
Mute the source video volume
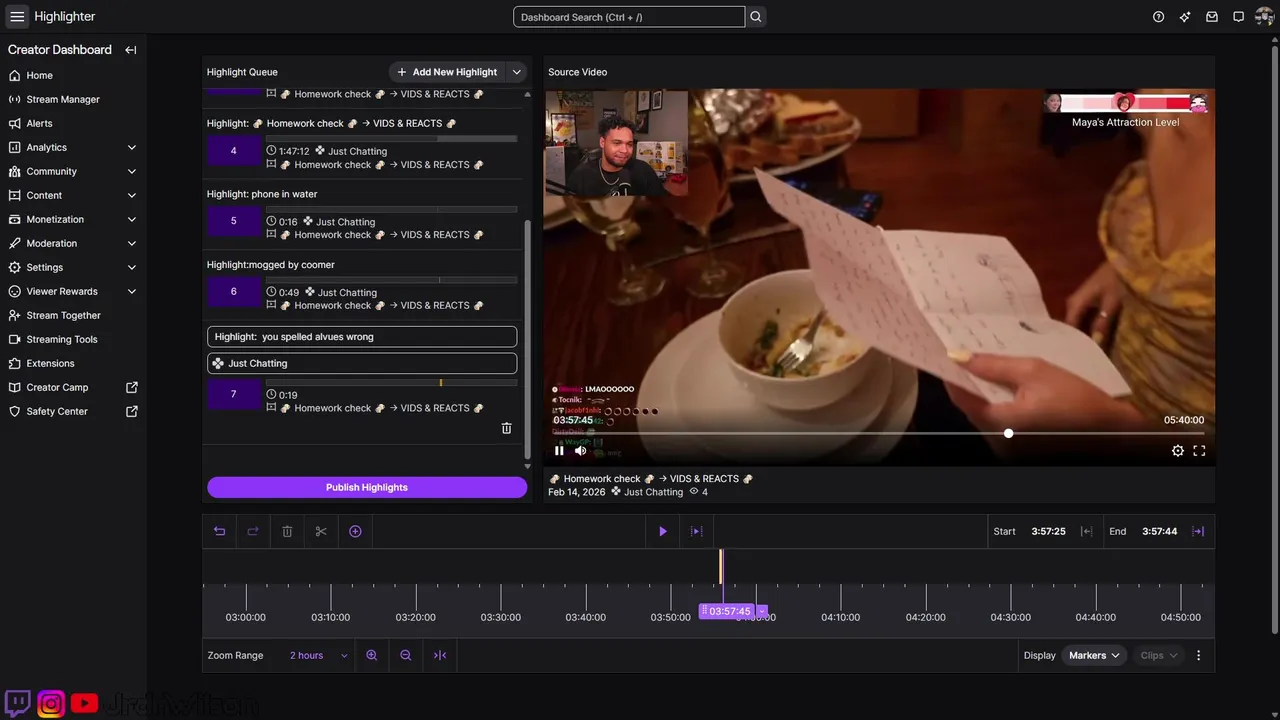[x=580, y=451]
